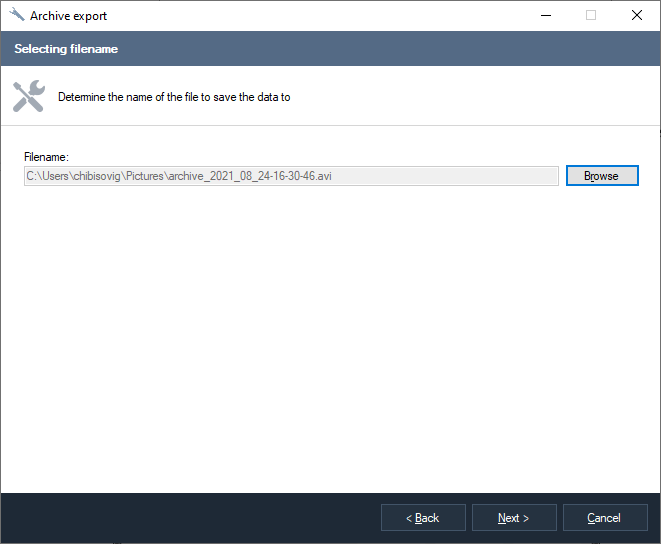Click the "Archive export" window title text
Image resolution: width=661 pixels, height=544 pixels.
[x=68, y=16]
